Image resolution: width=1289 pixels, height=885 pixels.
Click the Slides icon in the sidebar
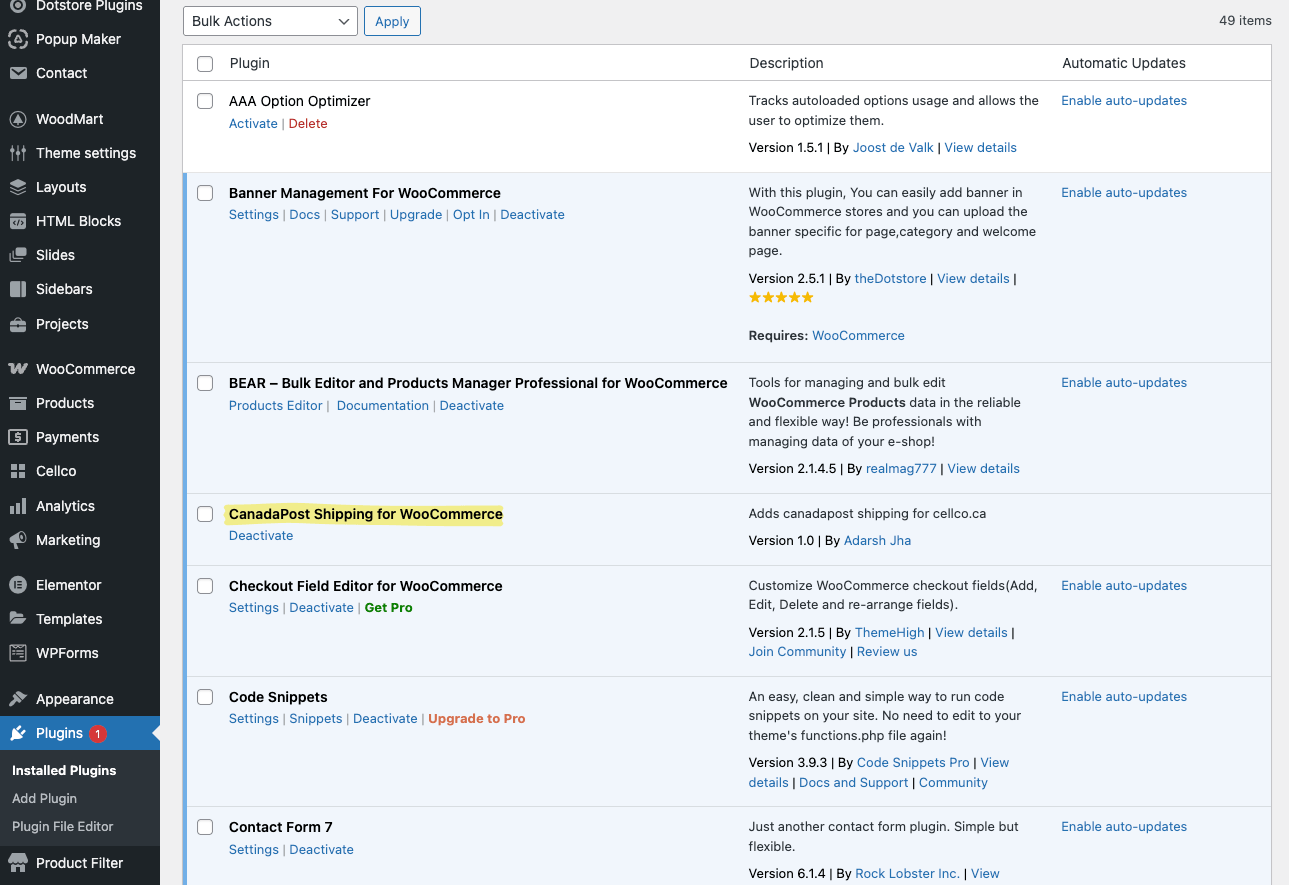(x=17, y=255)
